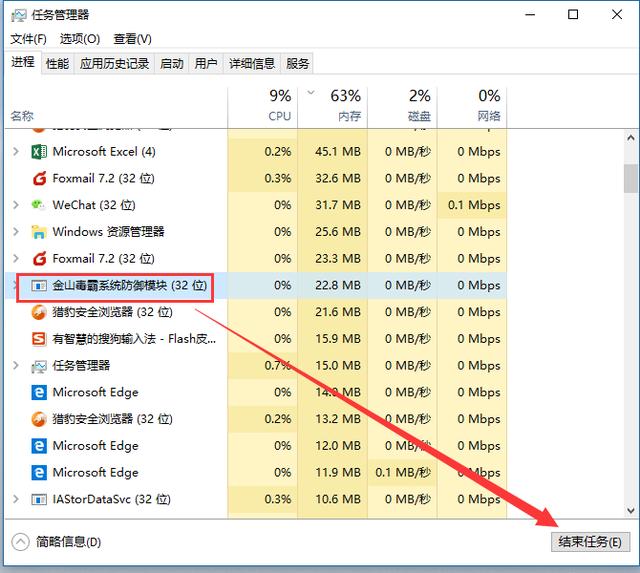Click the vertical scrollbar thumb
The image size is (640, 573).
[x=631, y=178]
